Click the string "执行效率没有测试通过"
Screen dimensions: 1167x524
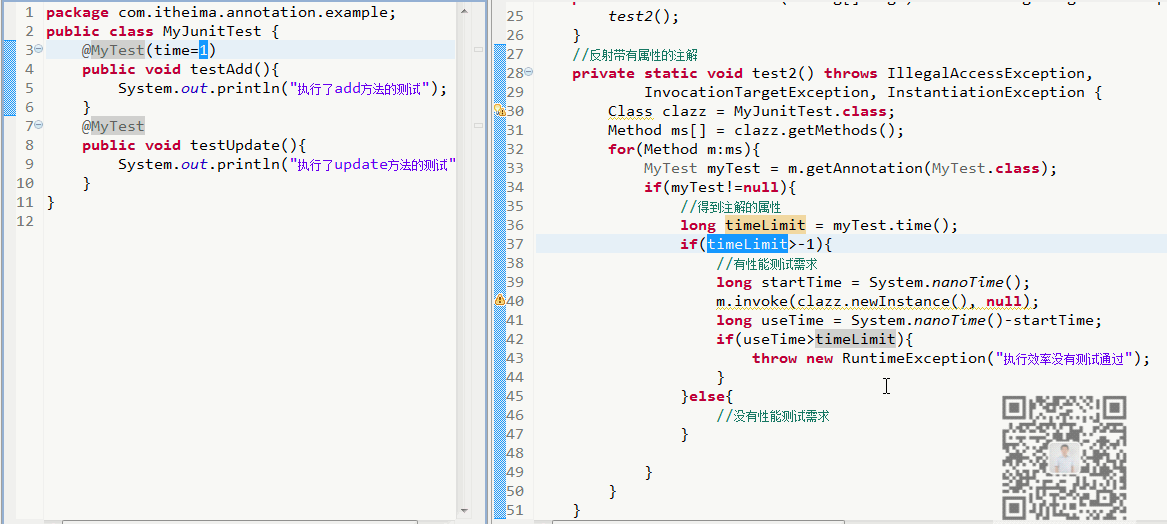coord(1064,358)
